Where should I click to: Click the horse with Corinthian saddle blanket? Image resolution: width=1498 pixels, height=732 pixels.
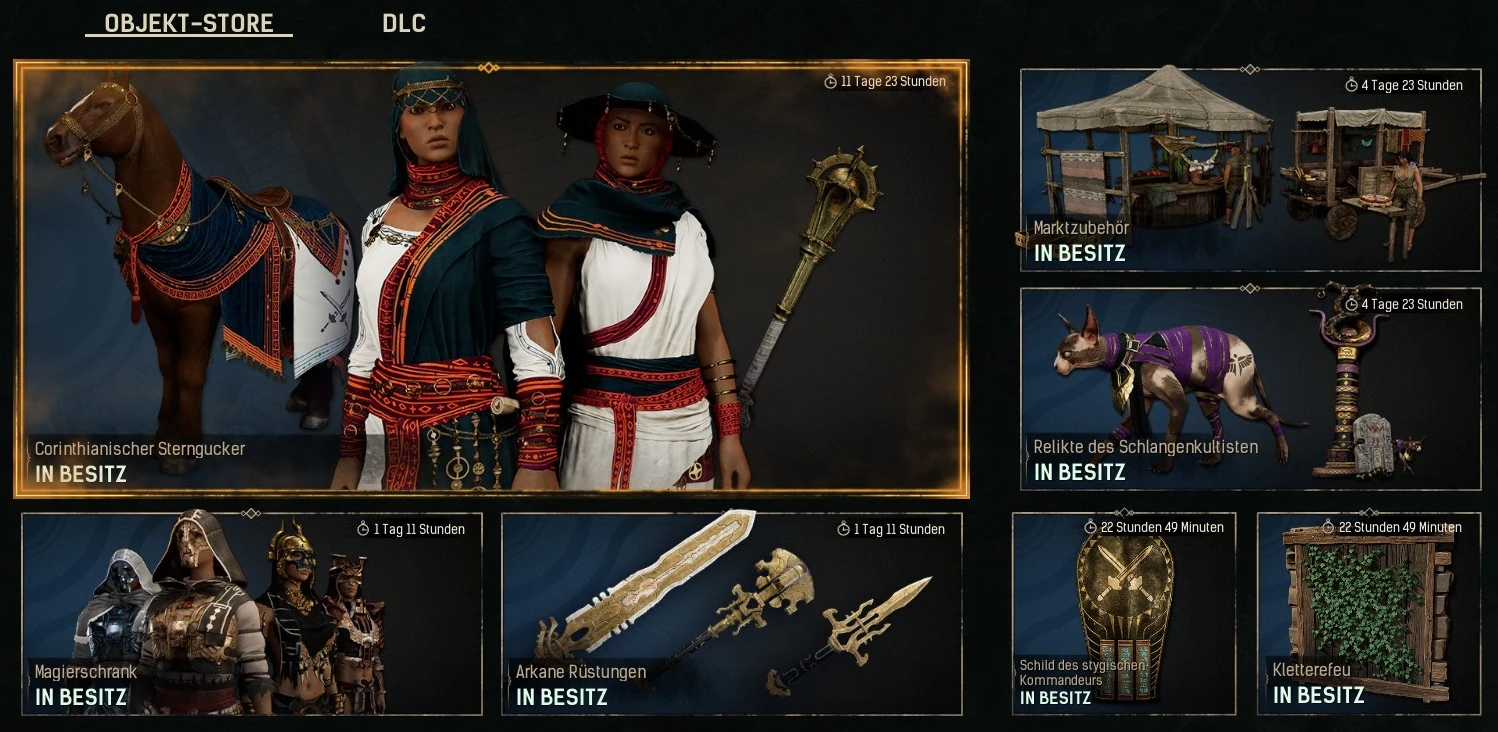coord(190,250)
